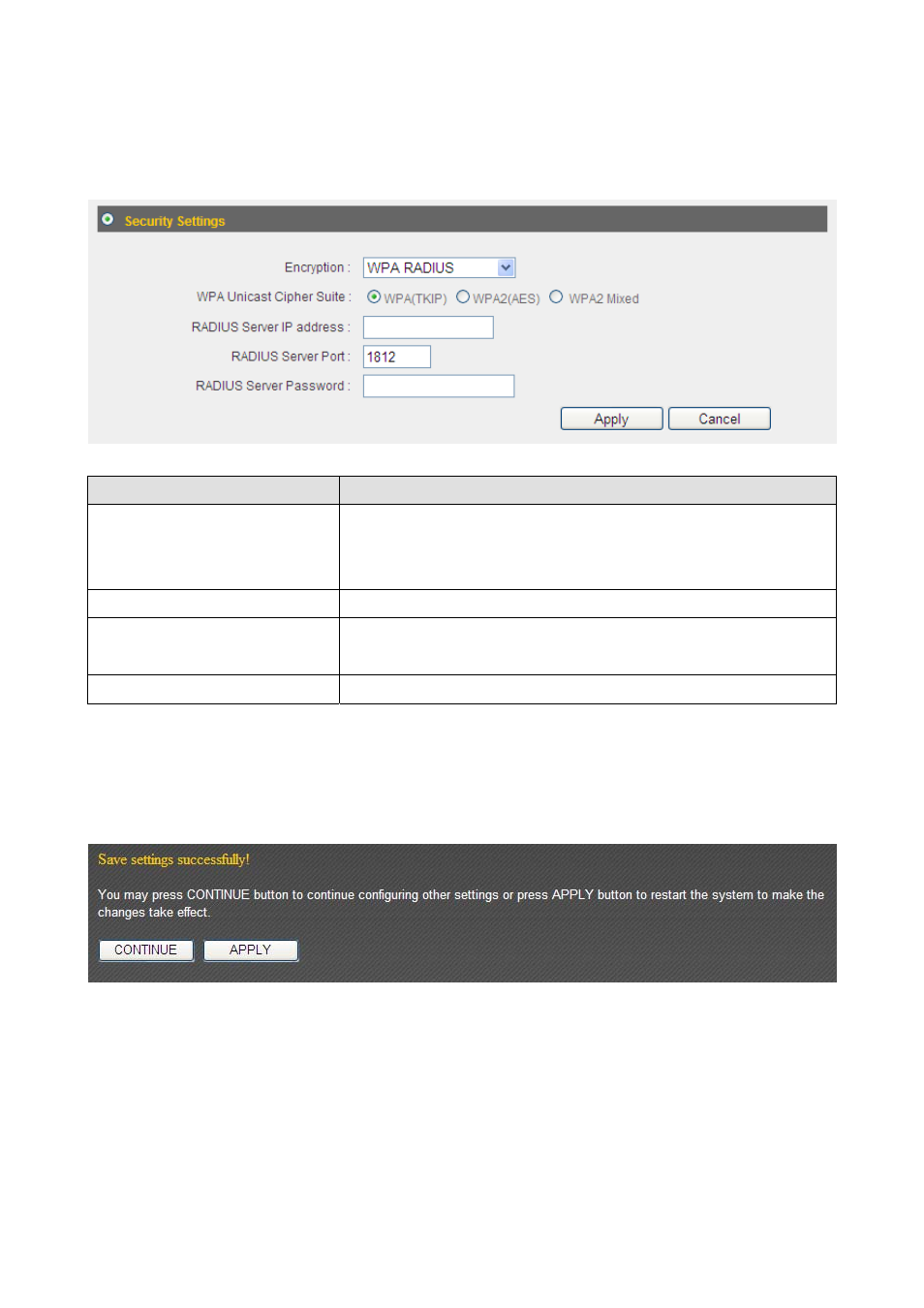Click the 'WPA Unicast Cipher Suite :' label
The width and height of the screenshot is (924, 1308).
click(274, 297)
